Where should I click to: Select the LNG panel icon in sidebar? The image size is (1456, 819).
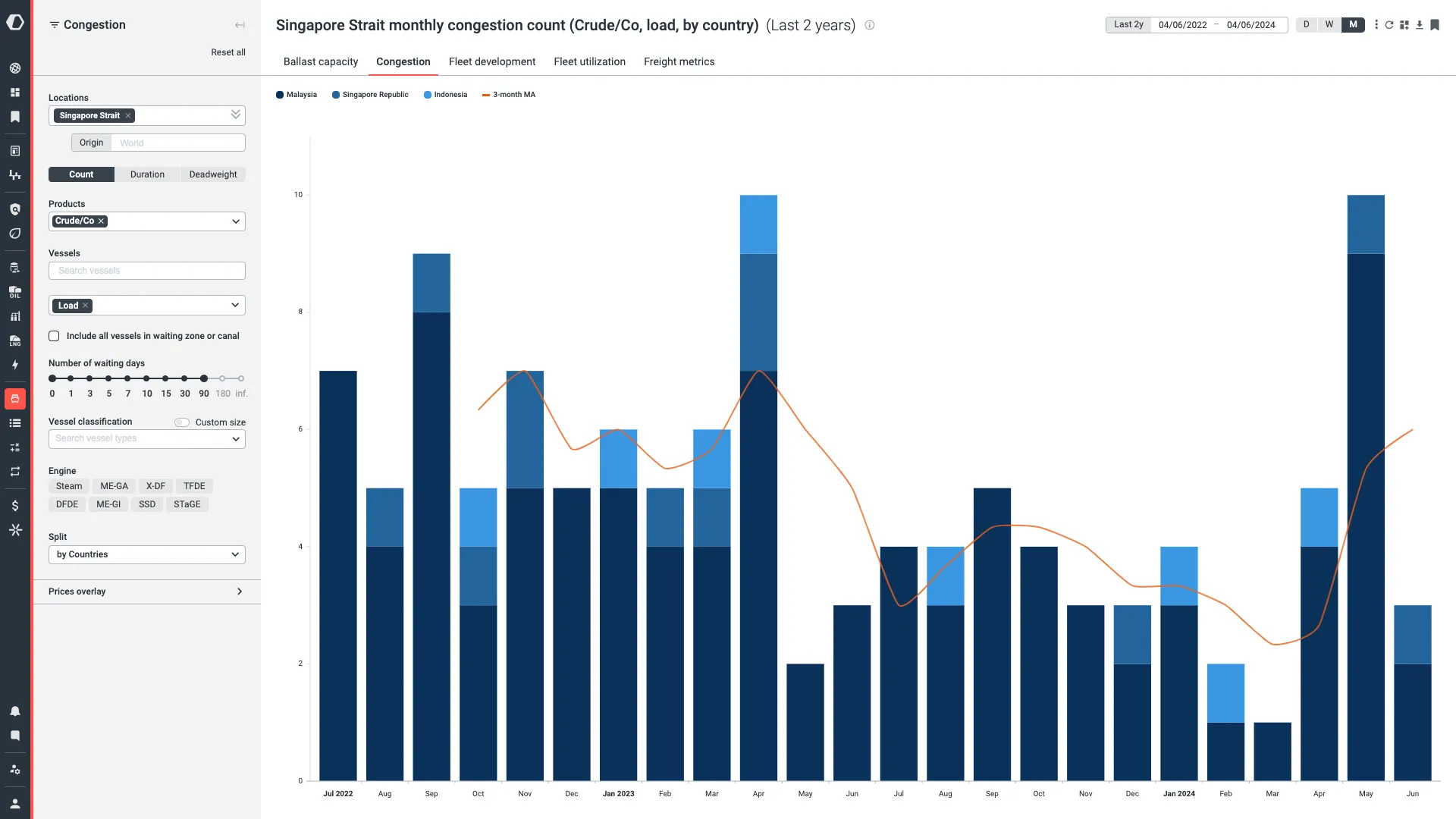click(x=15, y=341)
